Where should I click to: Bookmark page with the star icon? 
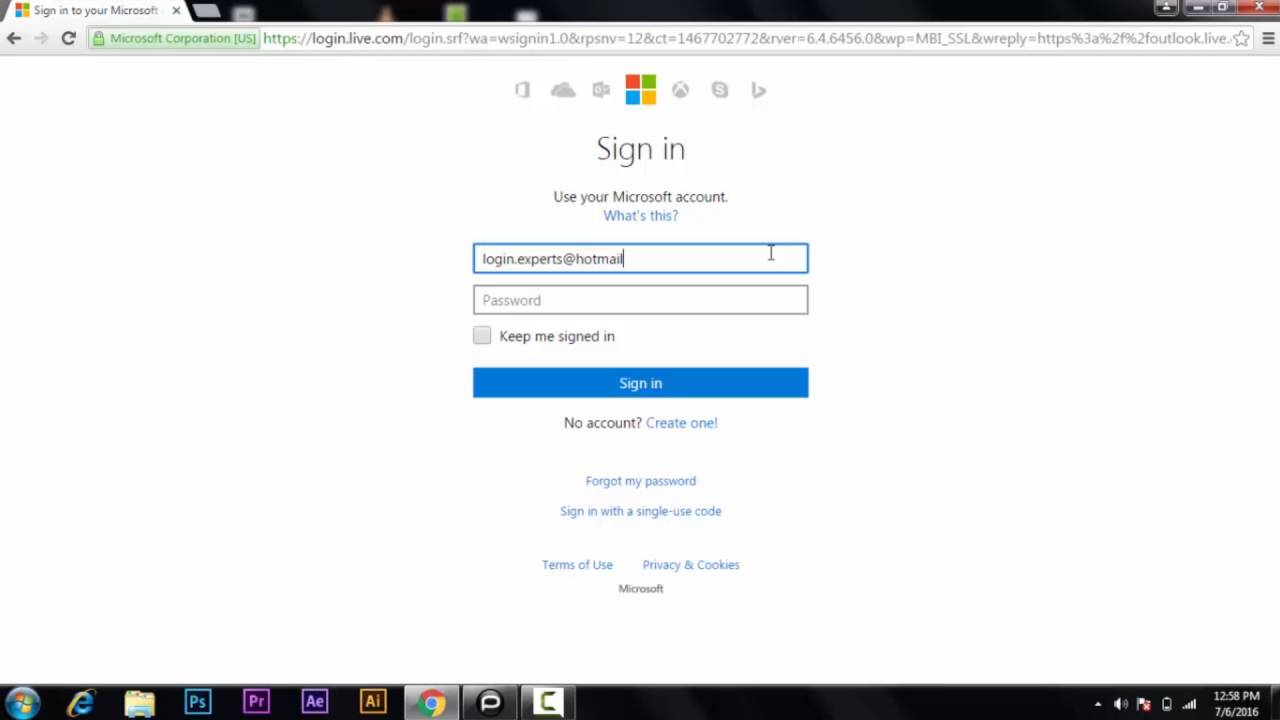1241,38
